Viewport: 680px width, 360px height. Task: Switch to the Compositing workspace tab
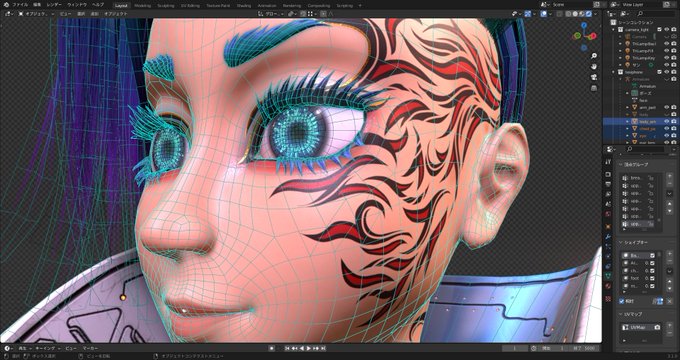click(318, 6)
